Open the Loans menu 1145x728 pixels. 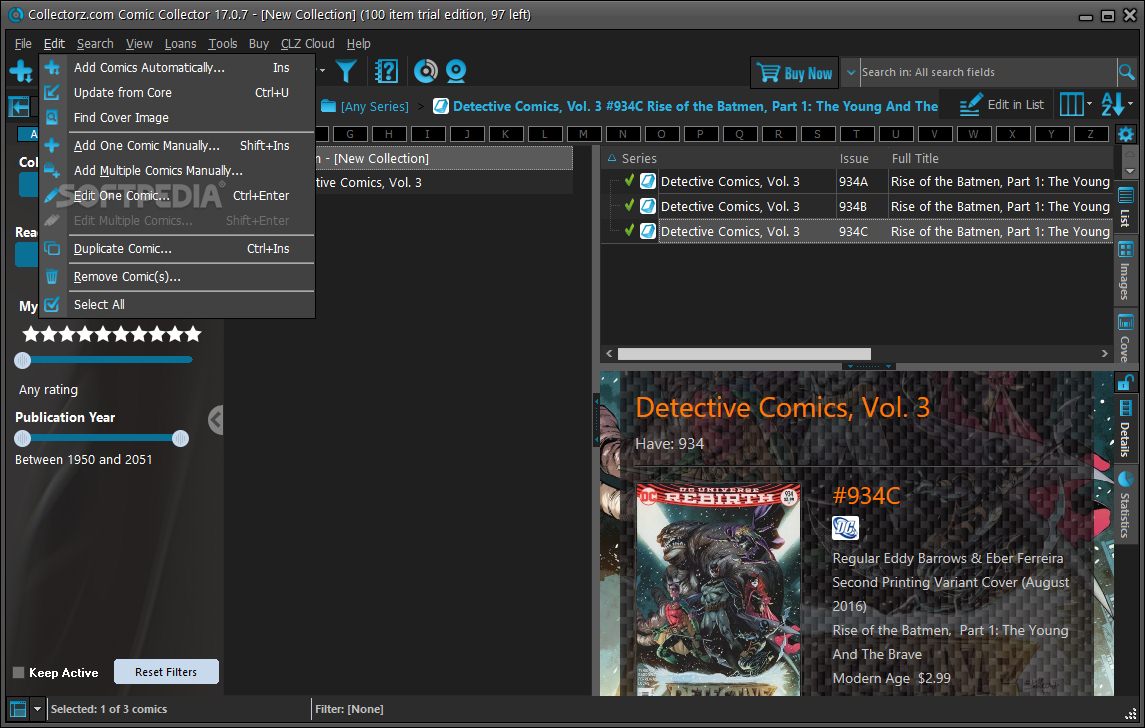pos(180,44)
